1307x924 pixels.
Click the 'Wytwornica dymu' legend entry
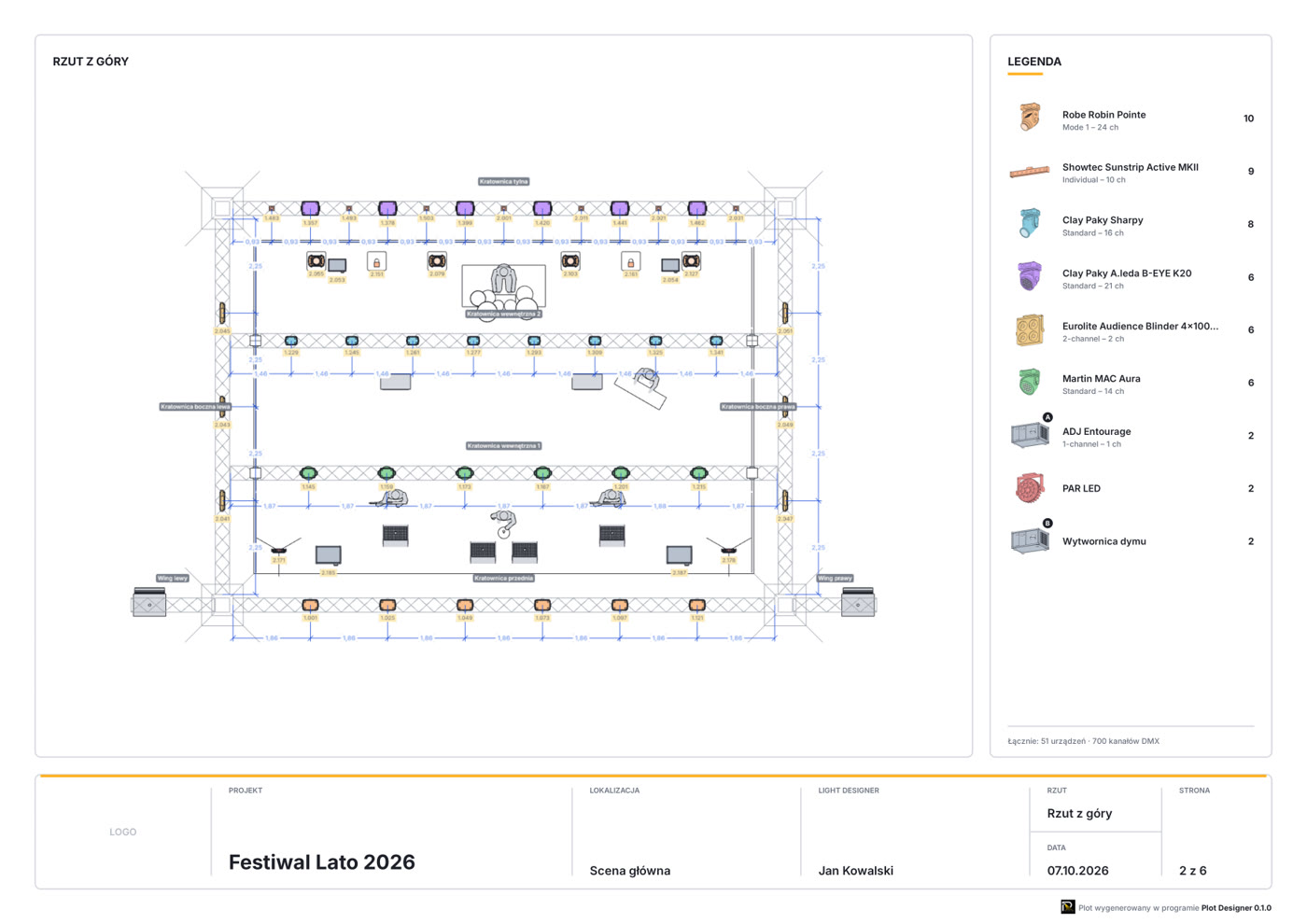click(1130, 541)
